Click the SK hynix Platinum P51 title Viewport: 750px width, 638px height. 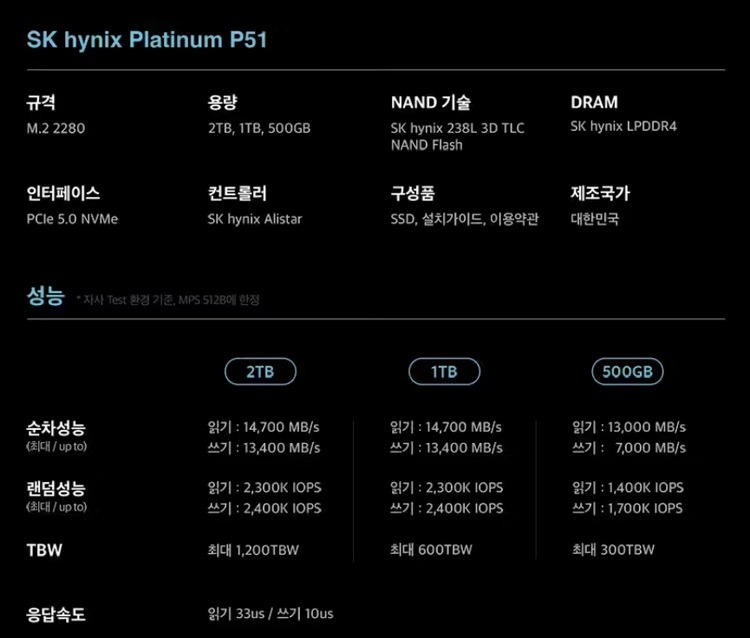[147, 41]
